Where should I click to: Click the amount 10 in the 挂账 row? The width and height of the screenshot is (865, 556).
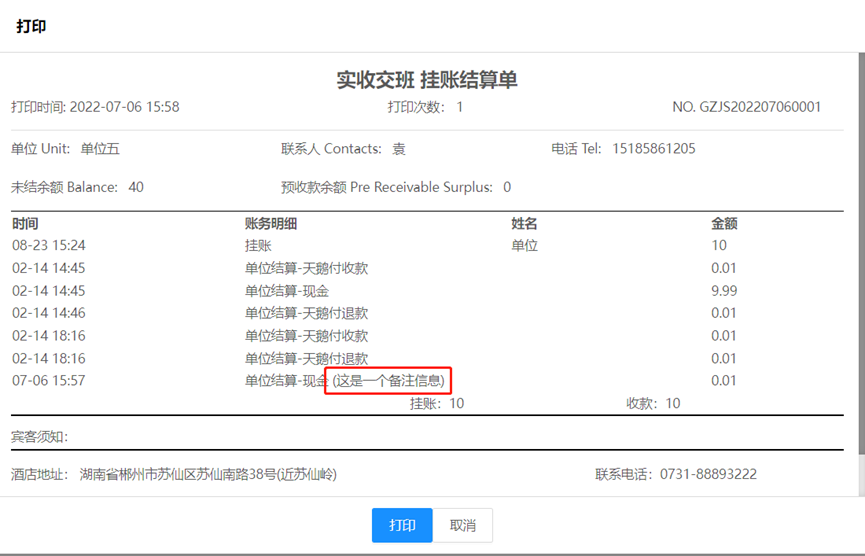719,245
